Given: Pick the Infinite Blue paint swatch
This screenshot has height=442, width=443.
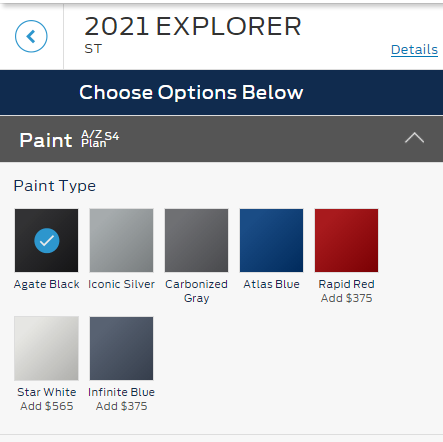Looking at the screenshot, I should (122, 348).
